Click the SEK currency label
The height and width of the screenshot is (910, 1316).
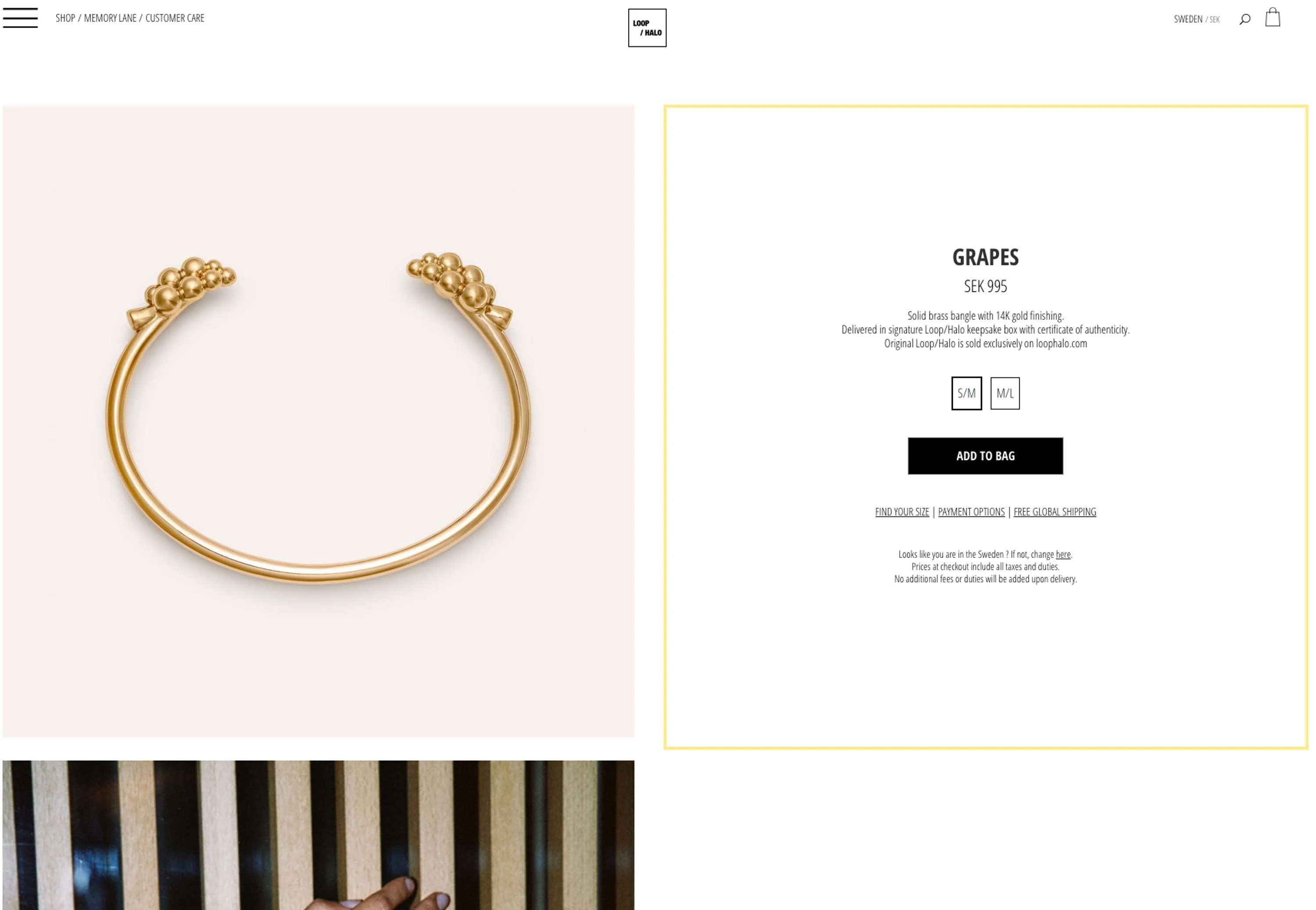[1214, 19]
